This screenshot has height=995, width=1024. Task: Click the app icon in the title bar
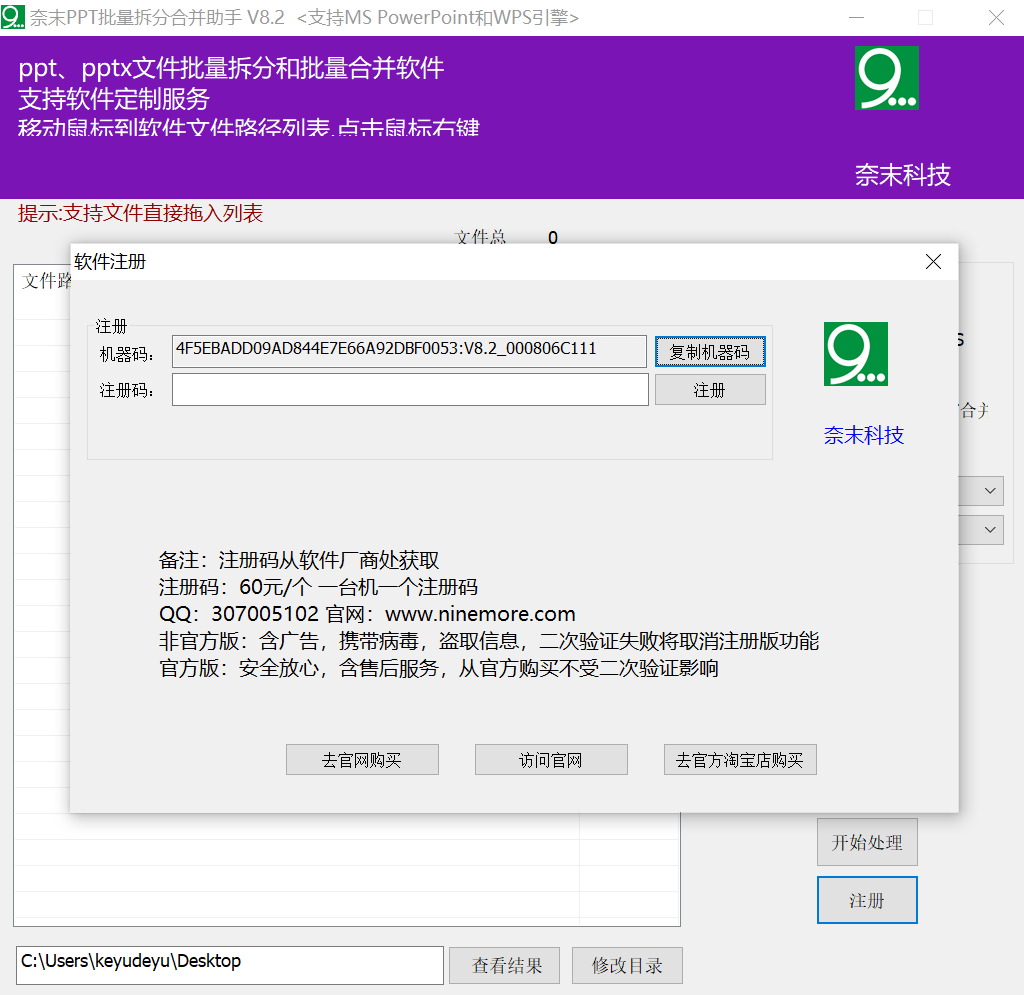[12, 17]
